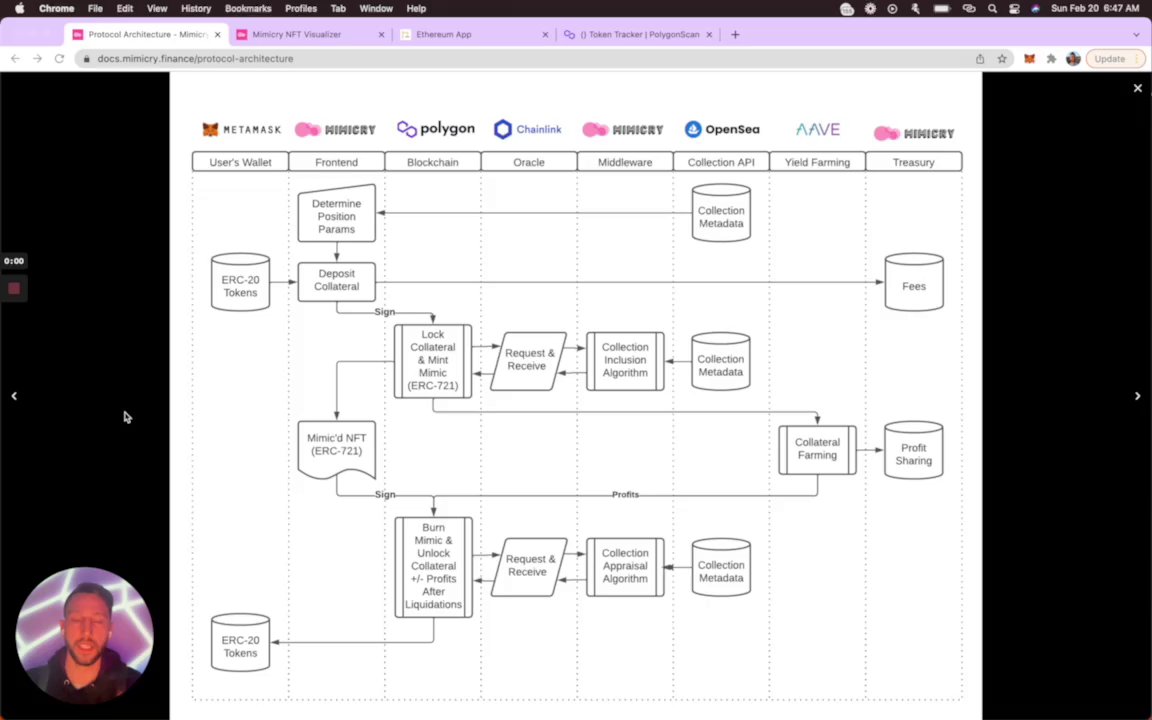Screen dimensions: 1152x720
Task: Click the site lock icon
Action: click(x=87, y=59)
